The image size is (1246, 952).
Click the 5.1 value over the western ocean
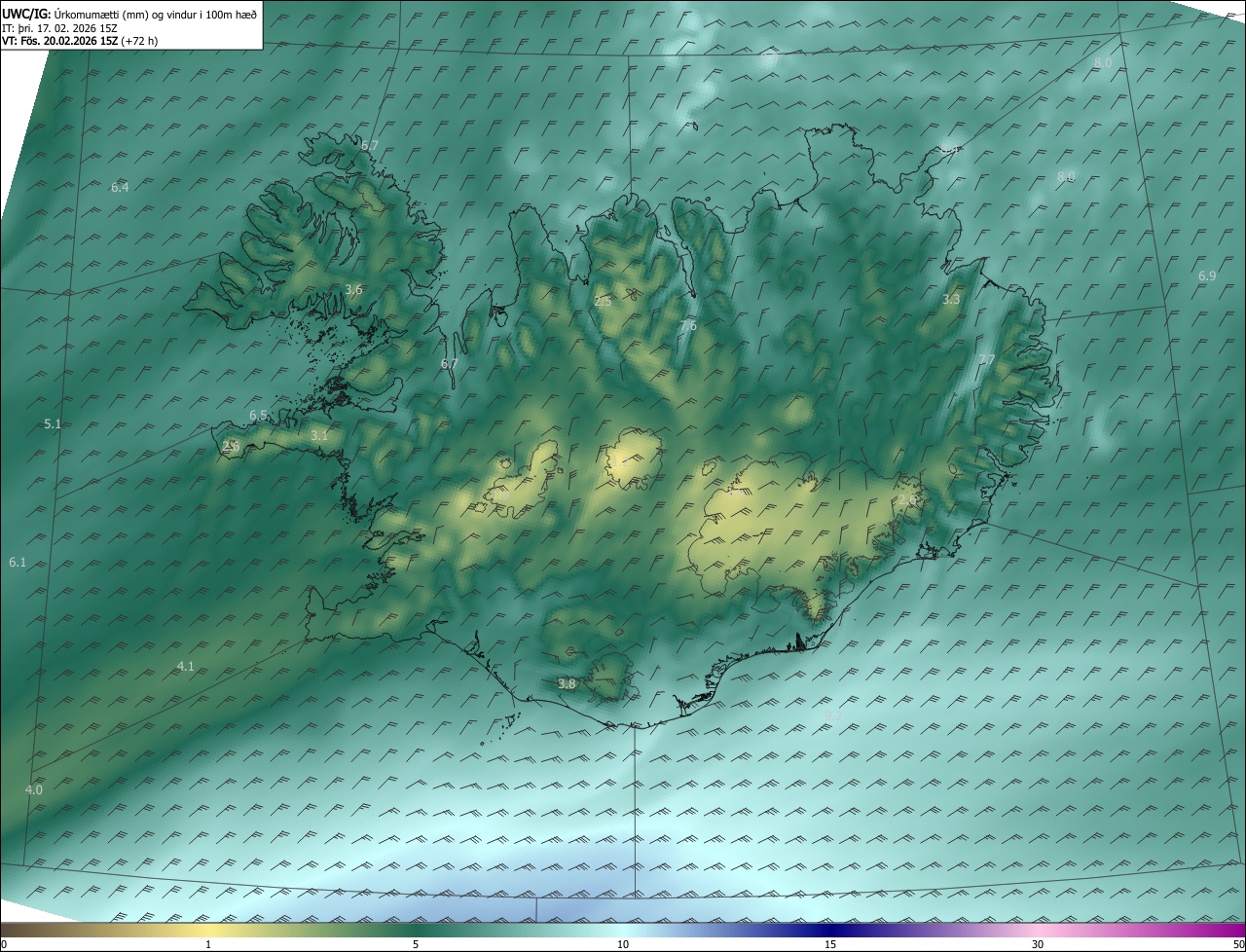(x=53, y=424)
